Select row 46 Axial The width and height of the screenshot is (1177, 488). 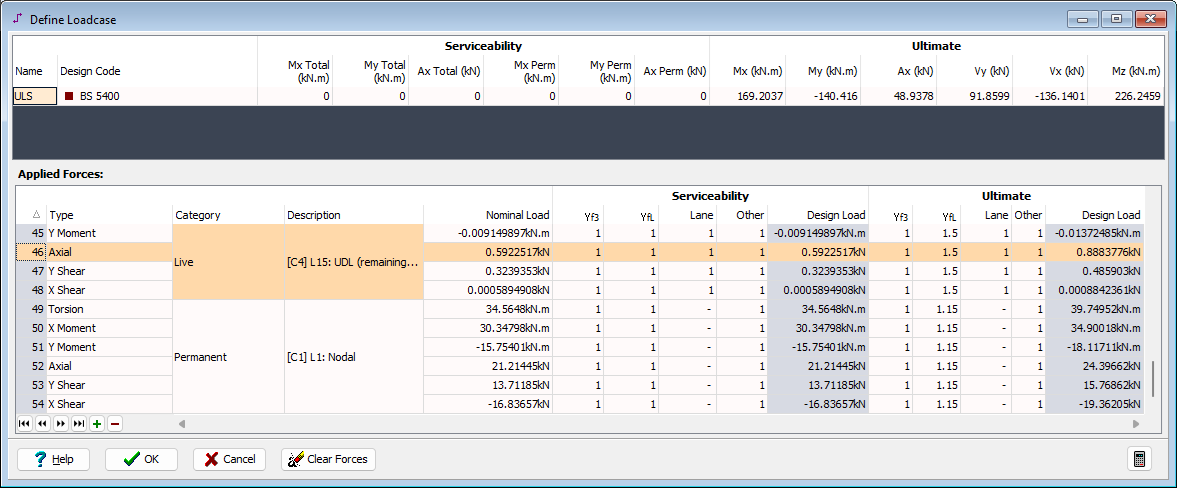(110, 252)
